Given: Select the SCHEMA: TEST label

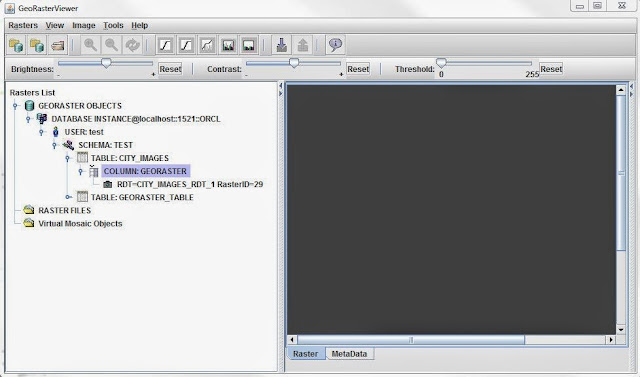Looking at the screenshot, I should [x=106, y=145].
